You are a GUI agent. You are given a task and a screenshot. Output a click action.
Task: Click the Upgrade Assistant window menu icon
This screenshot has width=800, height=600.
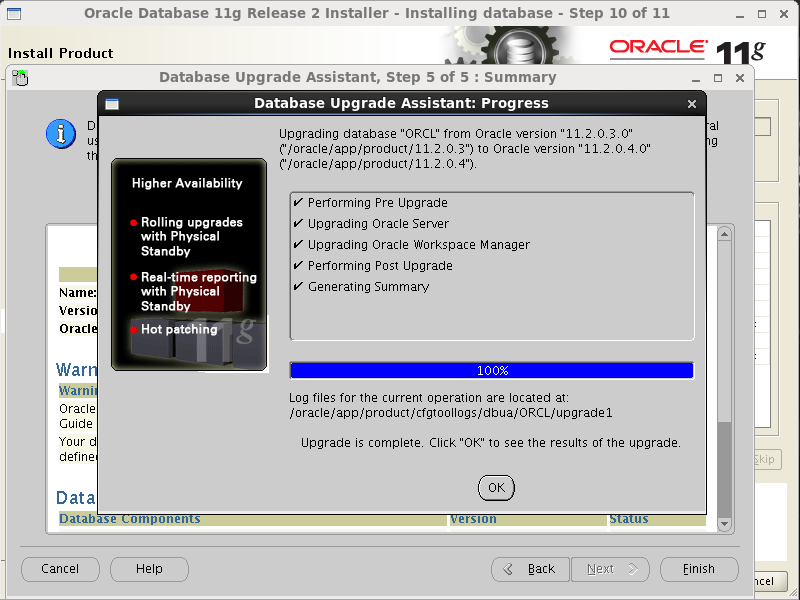pos(20,78)
